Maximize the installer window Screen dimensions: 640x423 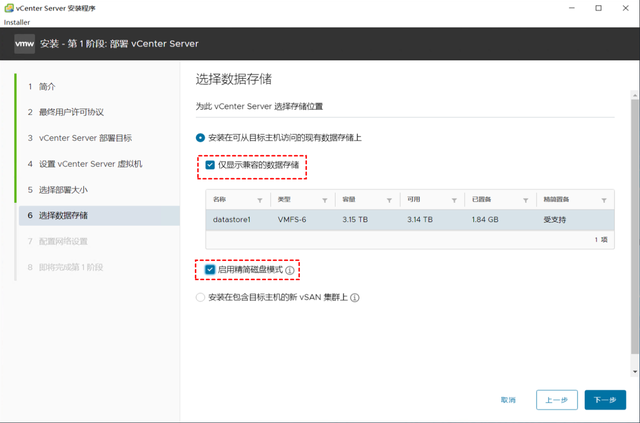pyautogui.click(x=598, y=8)
